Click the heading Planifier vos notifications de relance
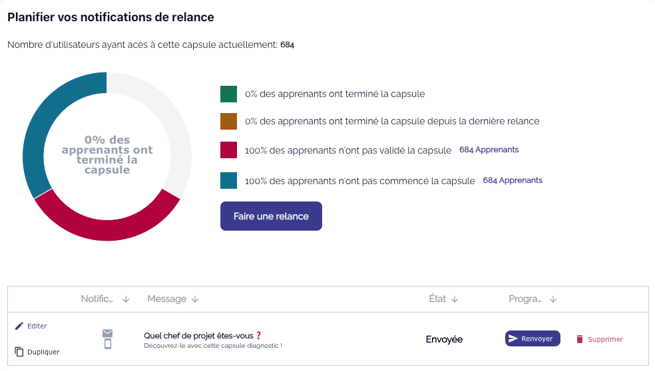 (x=111, y=17)
